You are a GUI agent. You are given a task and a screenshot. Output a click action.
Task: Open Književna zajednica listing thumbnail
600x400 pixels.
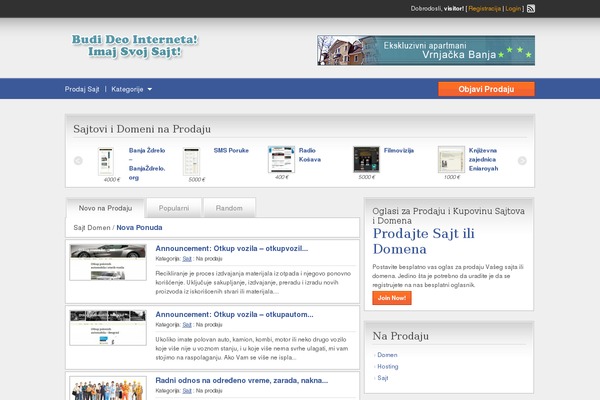[x=451, y=159]
